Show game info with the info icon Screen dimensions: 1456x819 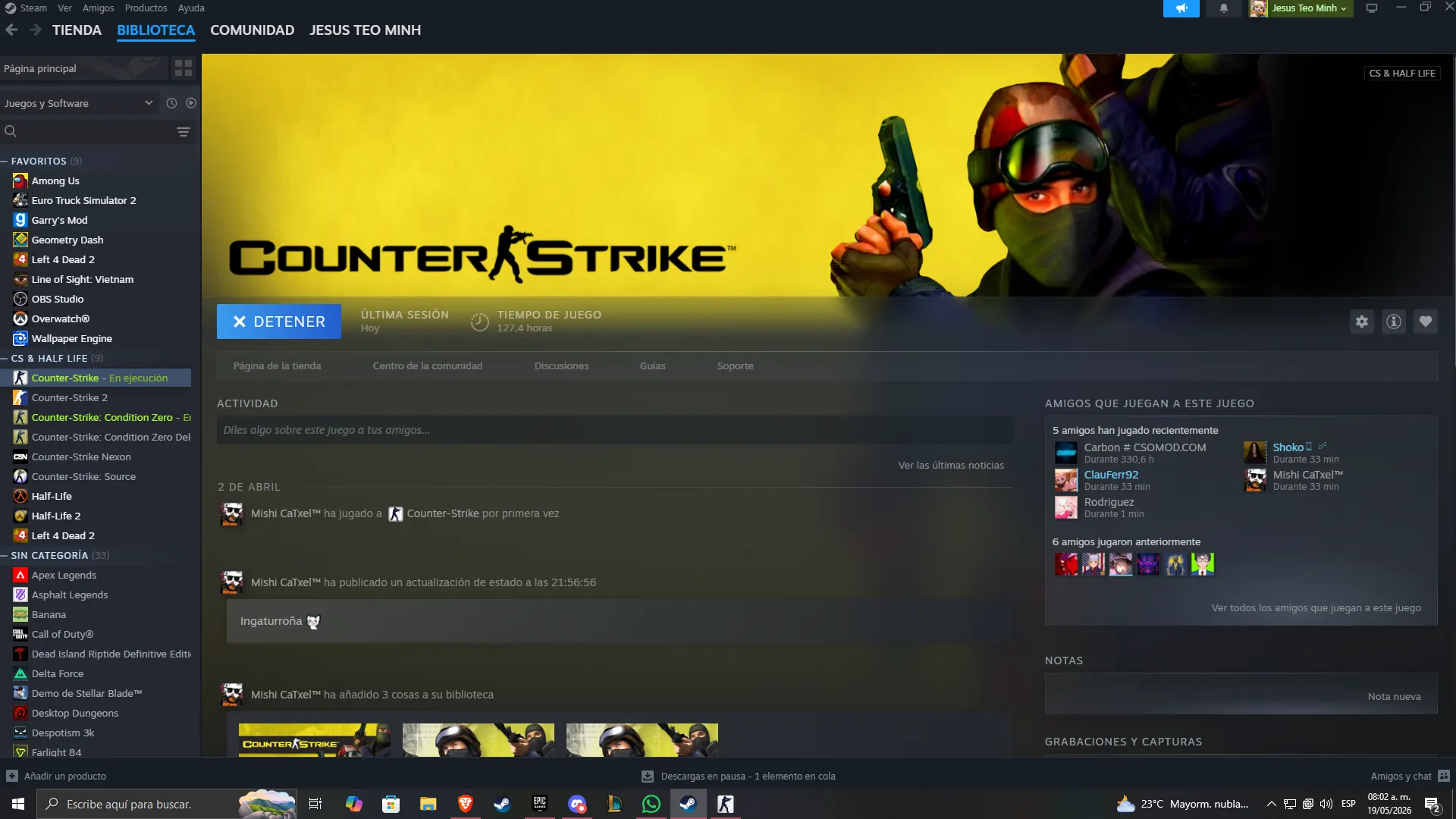point(1394,322)
